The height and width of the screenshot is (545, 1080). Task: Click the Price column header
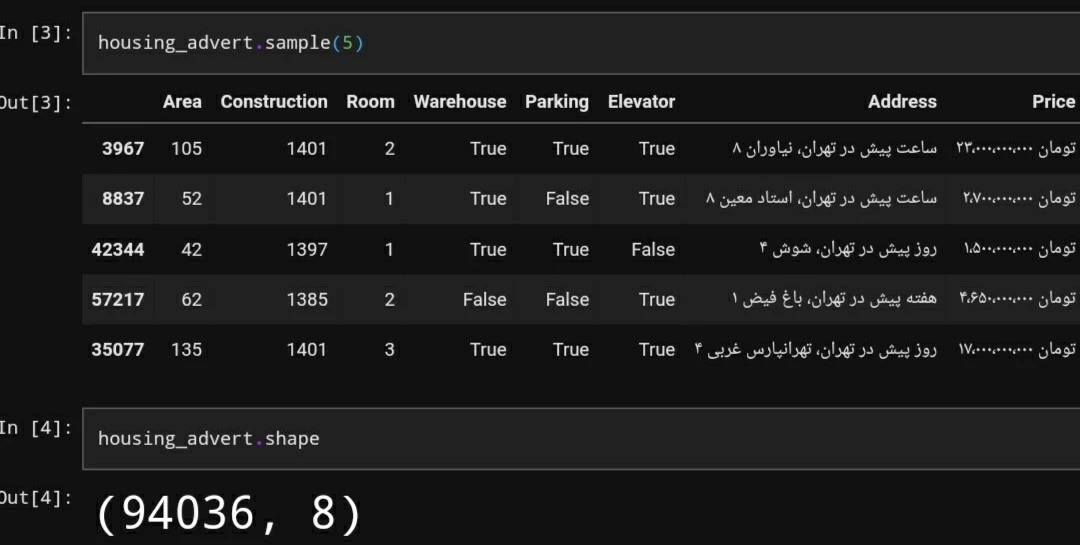tap(1053, 102)
